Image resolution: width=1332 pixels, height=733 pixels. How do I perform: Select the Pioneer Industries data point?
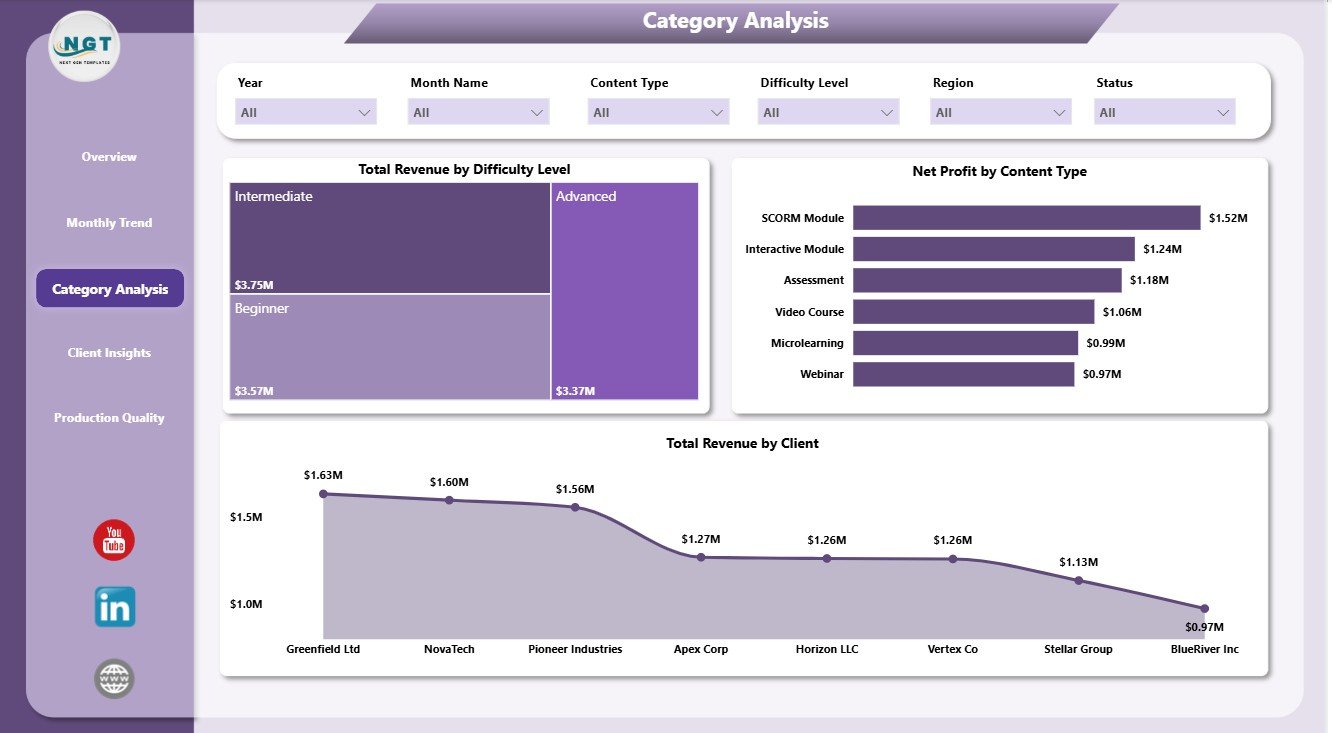575,507
